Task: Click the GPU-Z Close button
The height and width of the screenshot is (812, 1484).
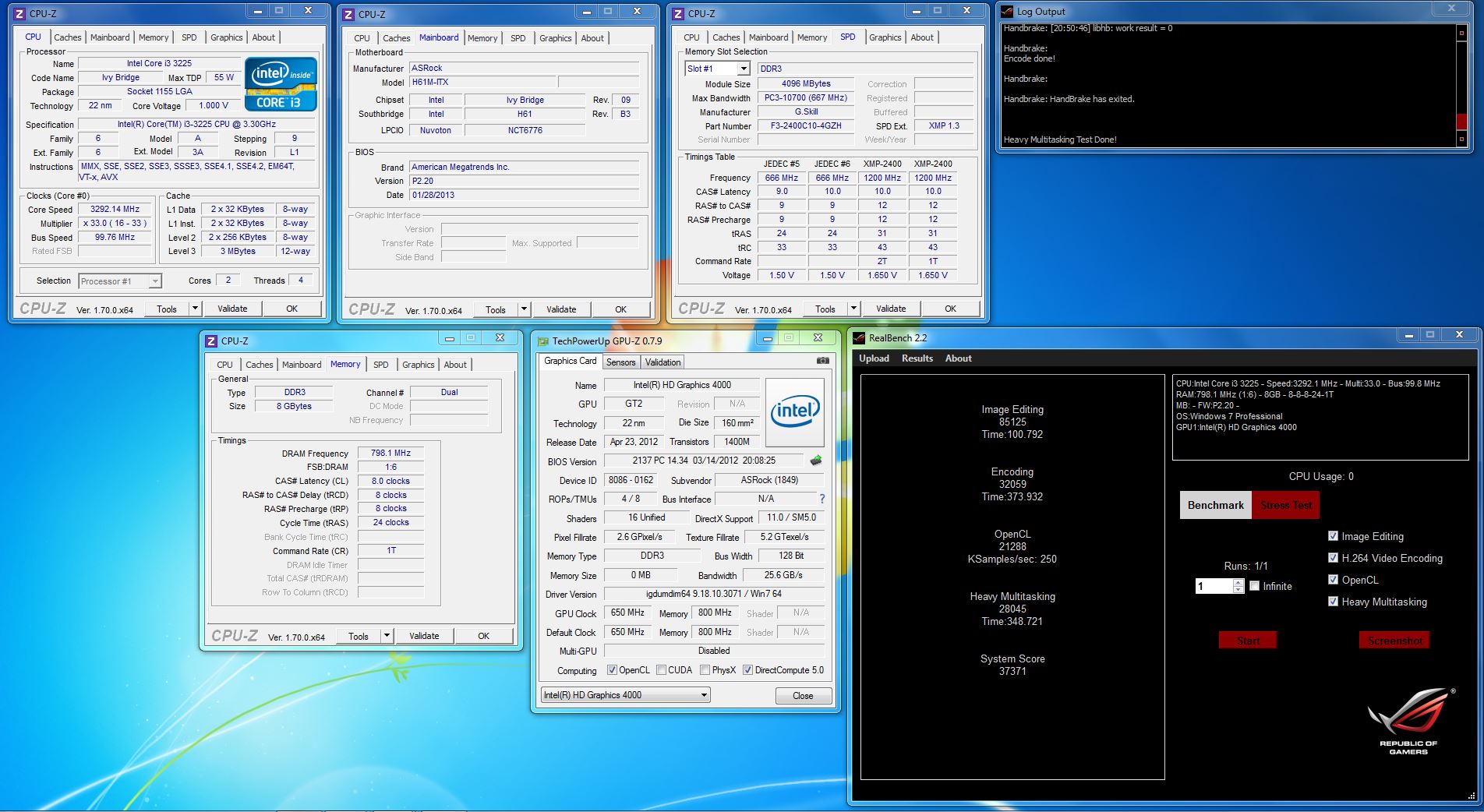Action: 803,696
